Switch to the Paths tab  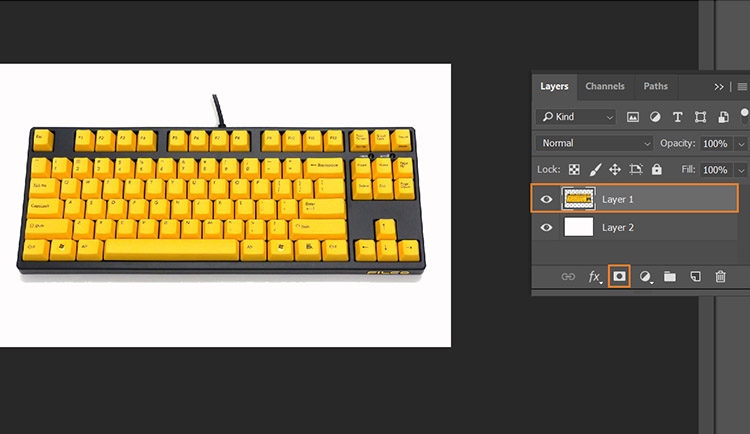click(655, 87)
